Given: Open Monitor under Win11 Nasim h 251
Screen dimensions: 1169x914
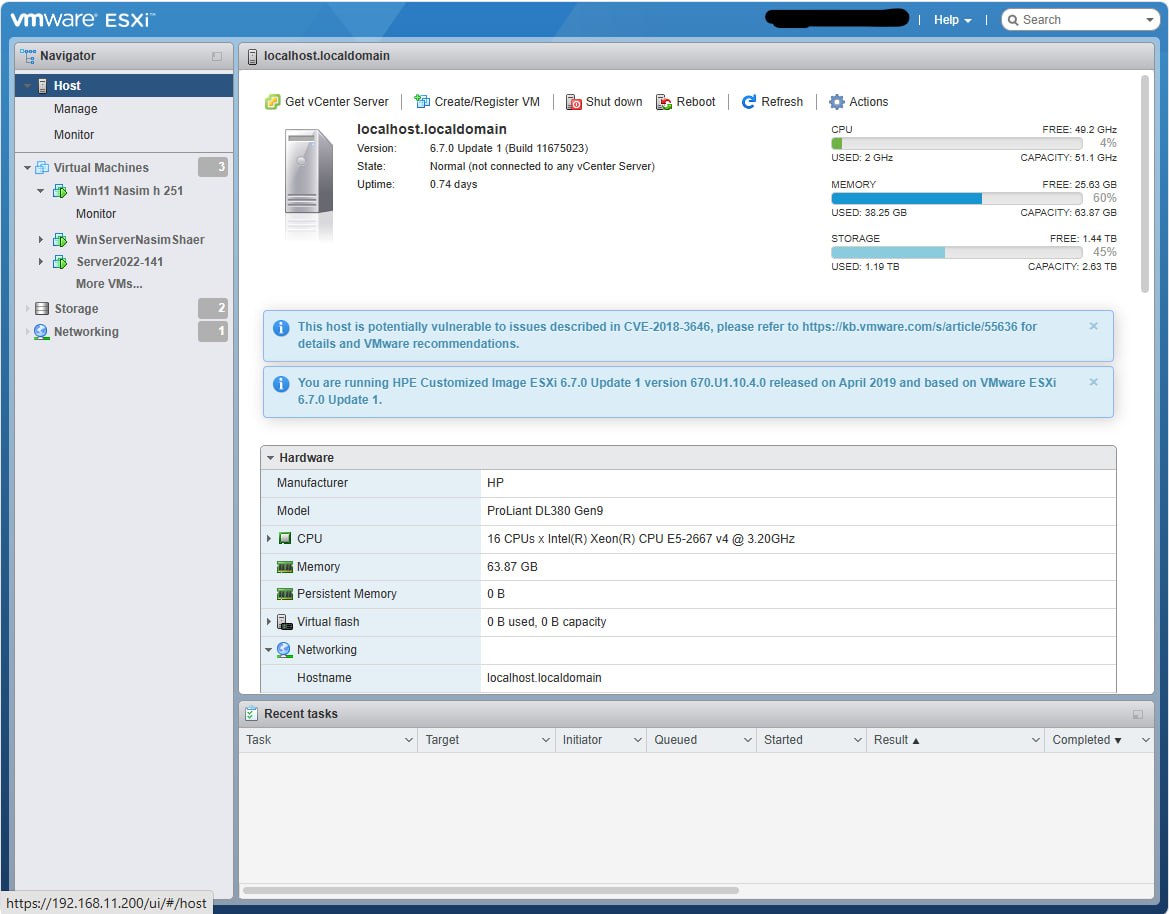Looking at the screenshot, I should point(96,214).
